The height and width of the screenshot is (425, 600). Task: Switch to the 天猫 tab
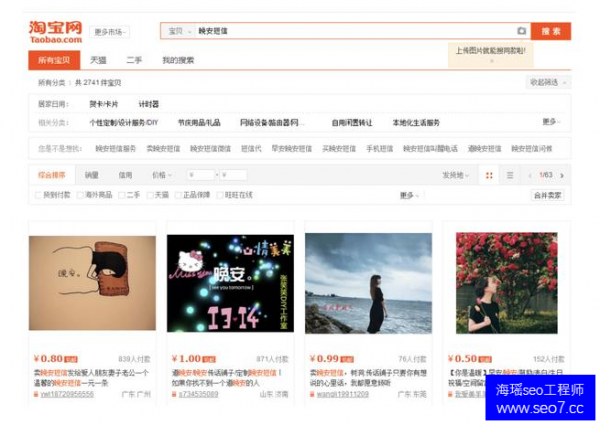[x=98, y=60]
